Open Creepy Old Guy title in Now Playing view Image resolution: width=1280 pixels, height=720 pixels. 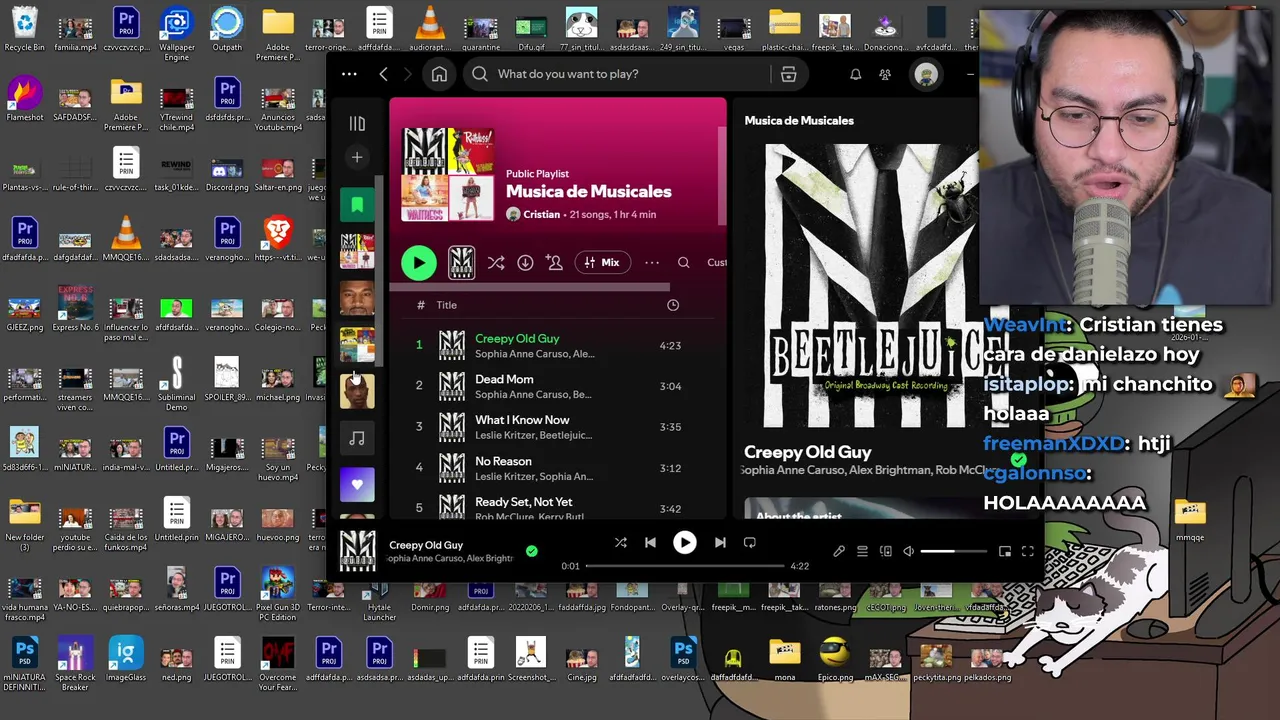[x=808, y=452]
